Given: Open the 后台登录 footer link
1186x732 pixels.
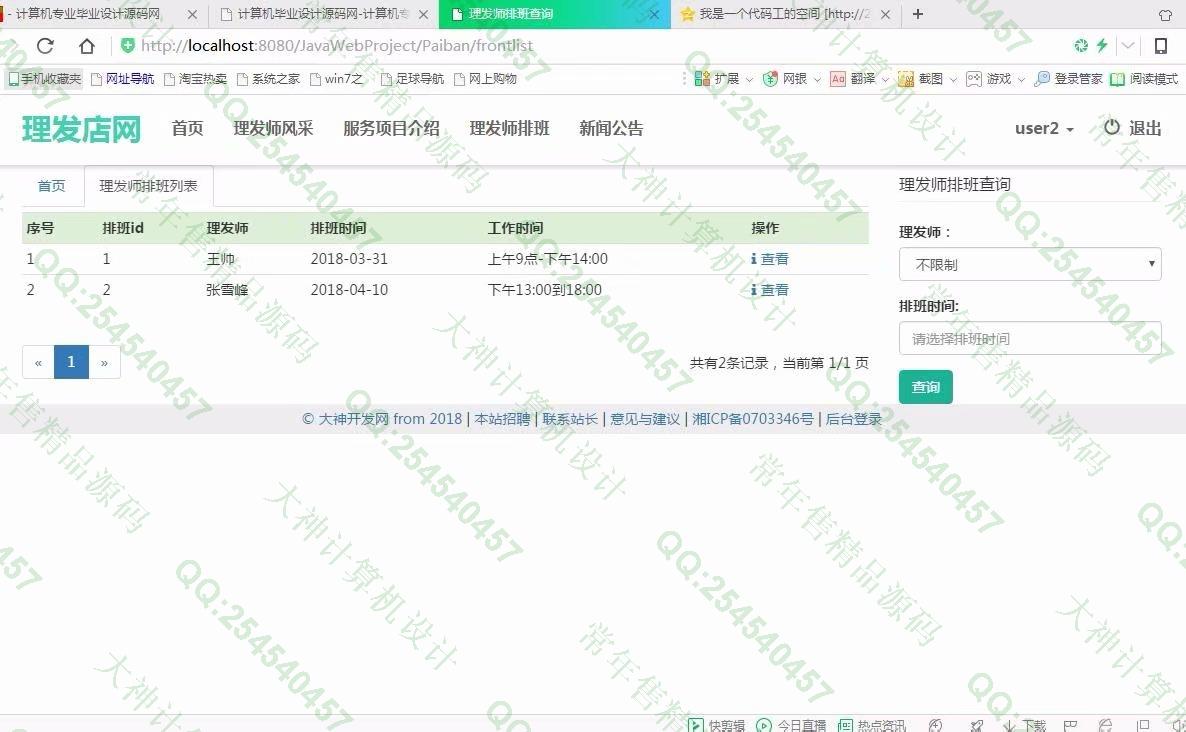Looking at the screenshot, I should pyautogui.click(x=853, y=419).
